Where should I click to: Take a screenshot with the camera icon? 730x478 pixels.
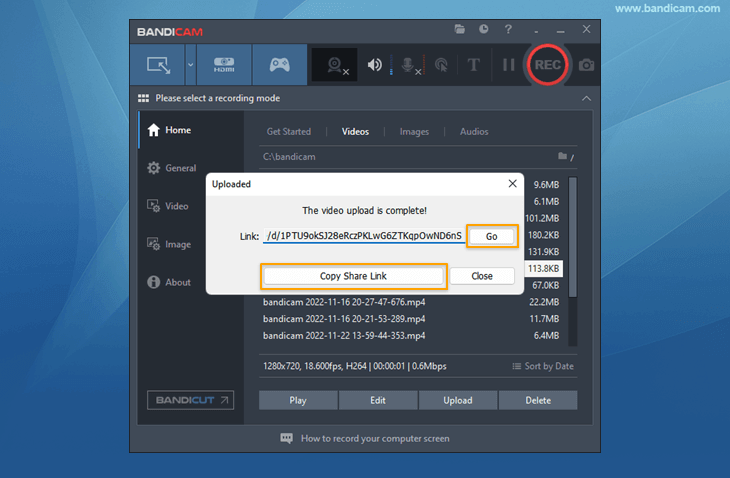[x=586, y=65]
